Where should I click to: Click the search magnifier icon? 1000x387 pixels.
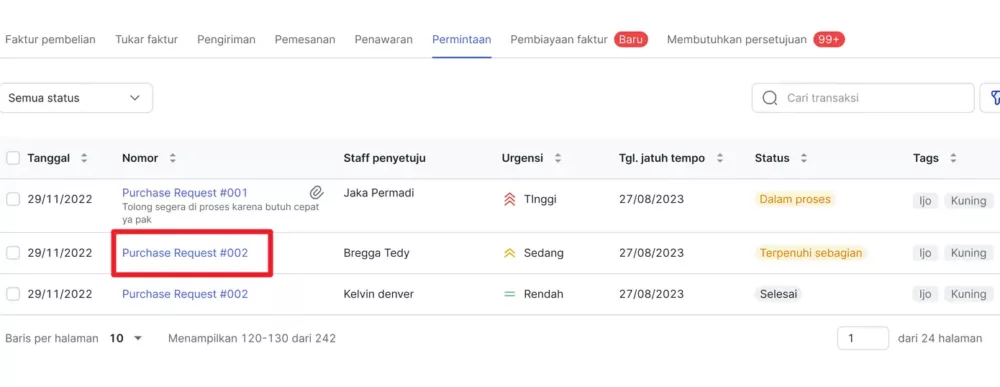(x=770, y=98)
